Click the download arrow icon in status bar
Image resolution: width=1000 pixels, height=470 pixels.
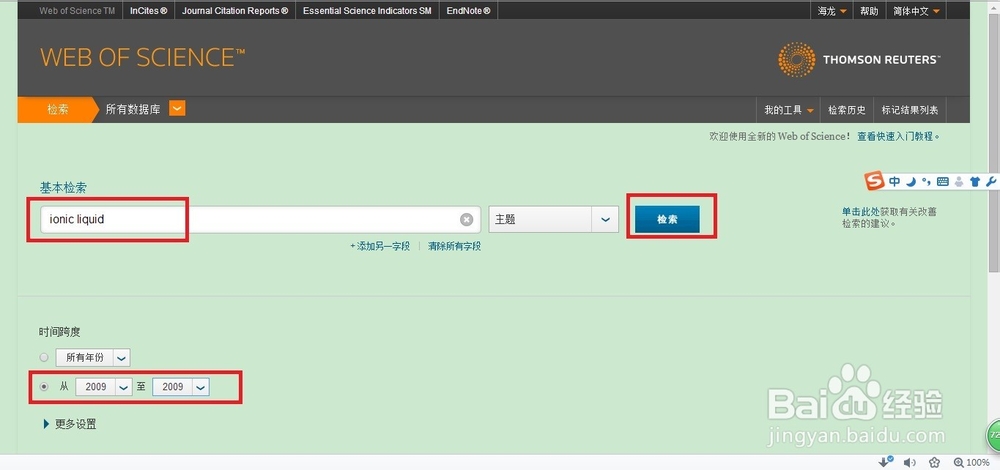(886, 462)
